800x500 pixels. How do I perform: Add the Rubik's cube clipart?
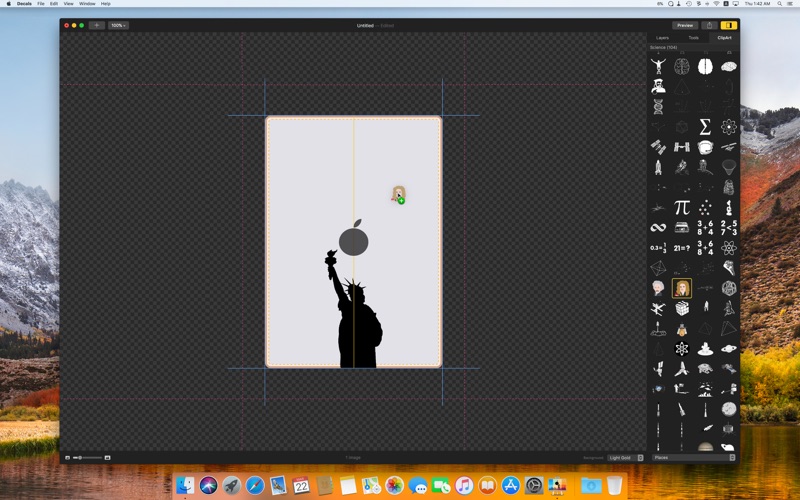[682, 308]
